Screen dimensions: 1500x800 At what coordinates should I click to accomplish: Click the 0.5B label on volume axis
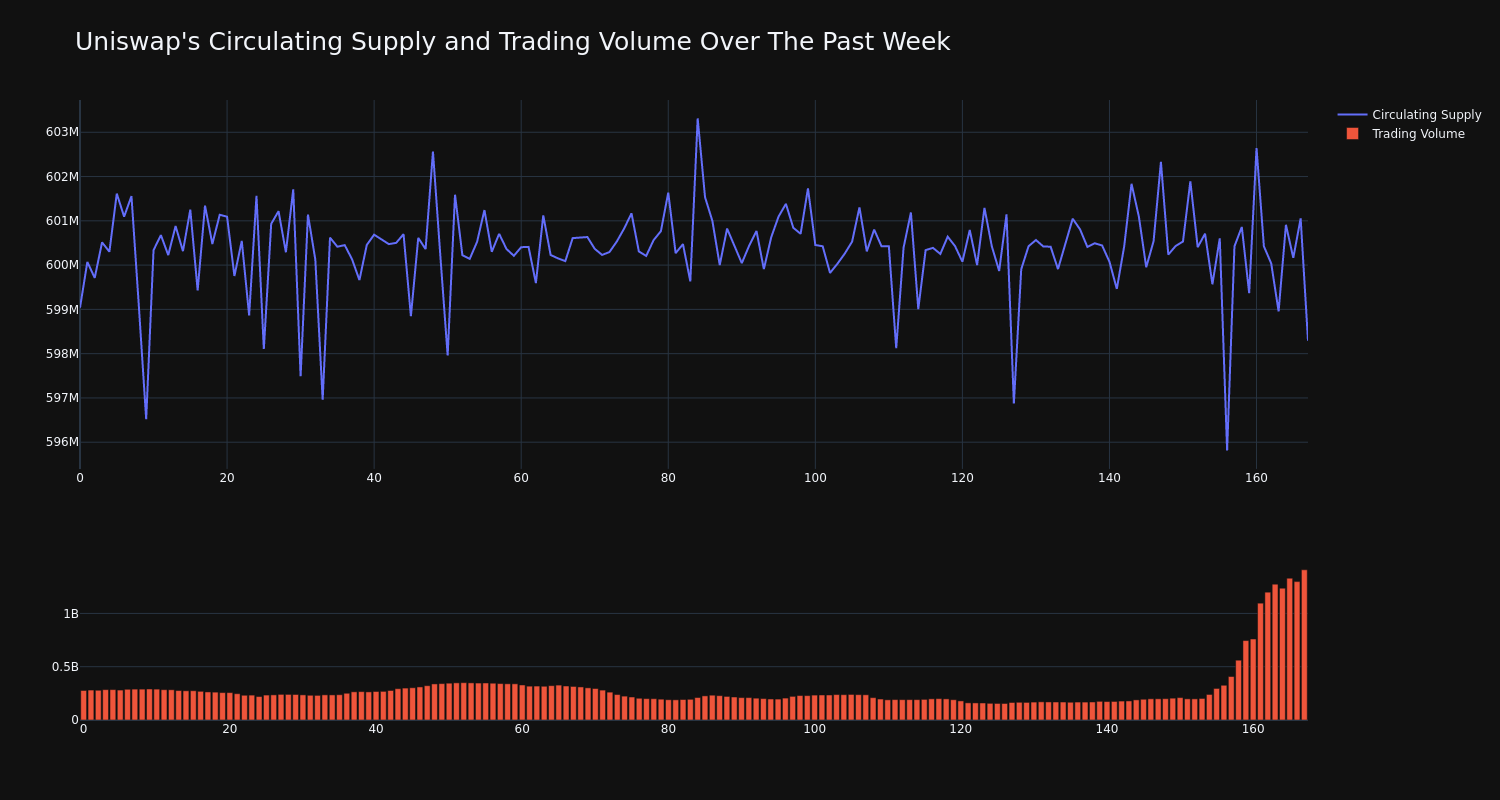[x=66, y=667]
